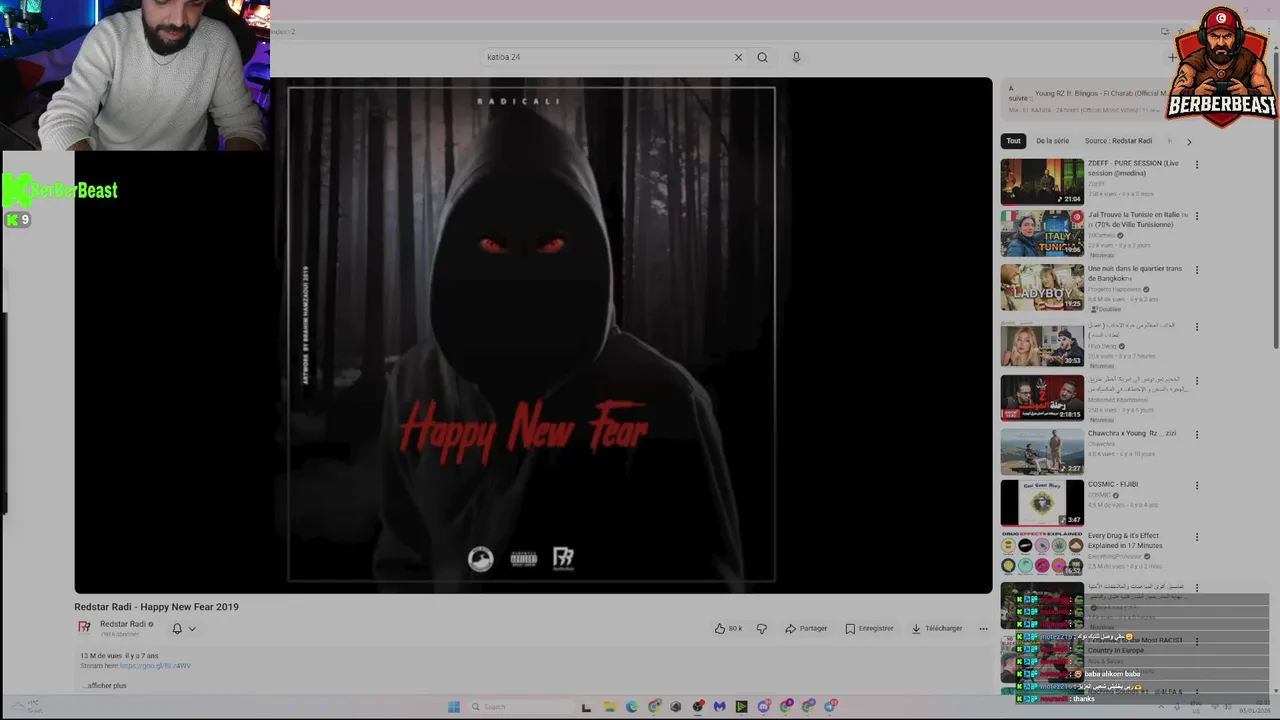Click the magnifier search icon
Image resolution: width=1280 pixels, height=720 pixels.
762,57
